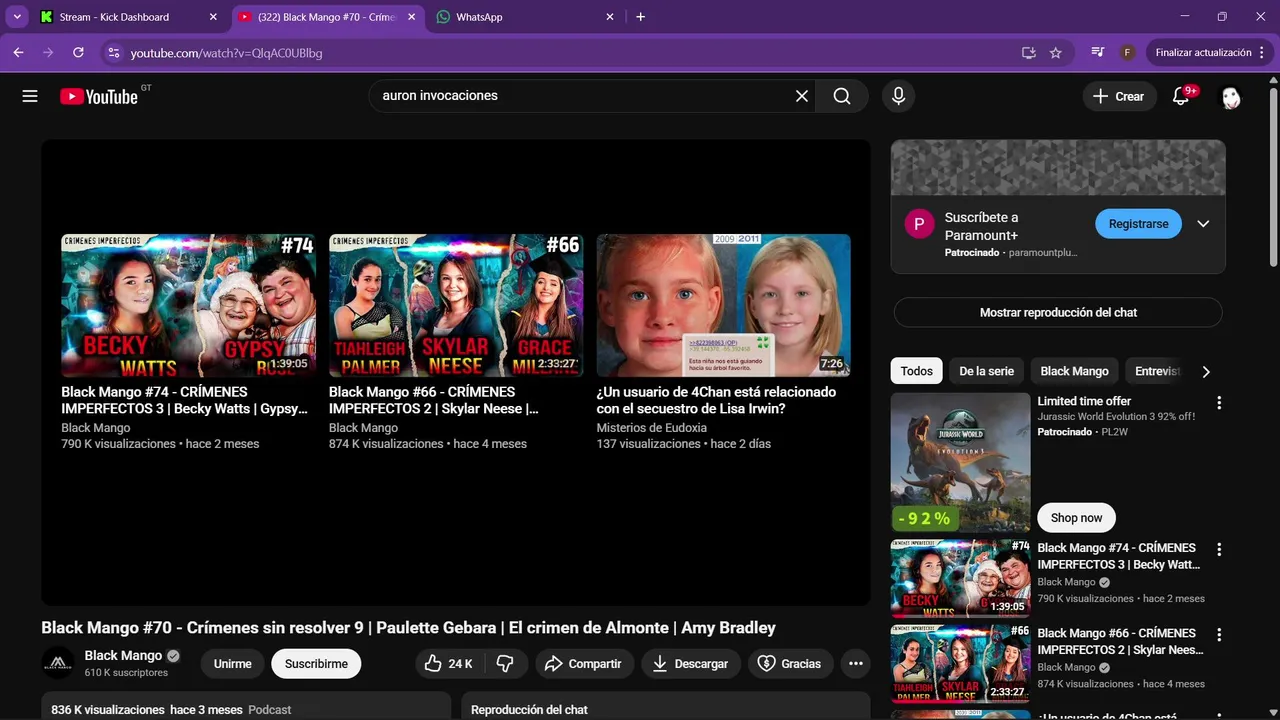The image size is (1280, 720).
Task: Open sidebar Black Mango #66 thumbnail
Action: coord(960,664)
